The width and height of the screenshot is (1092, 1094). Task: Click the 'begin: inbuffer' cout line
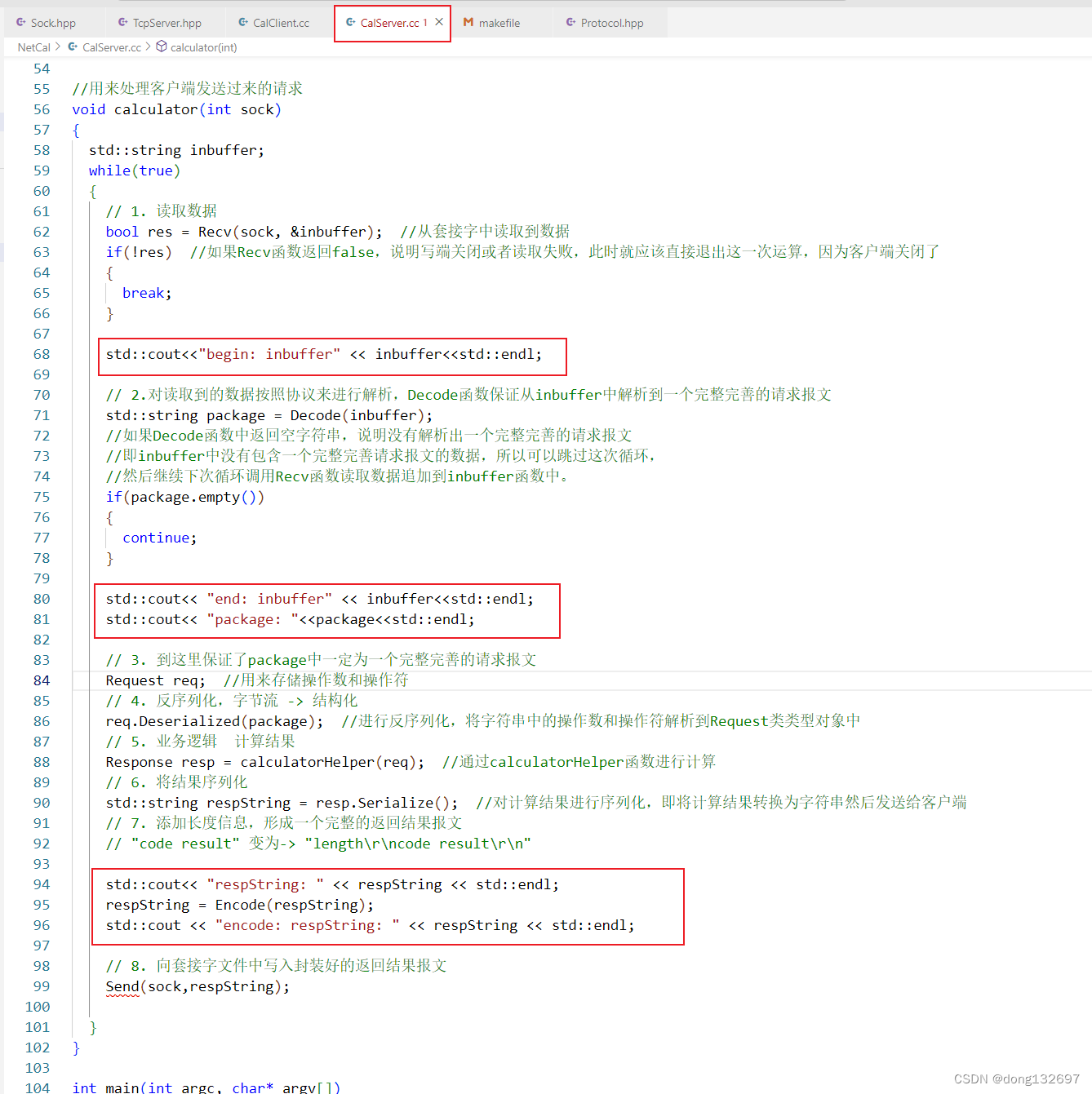pos(323,354)
